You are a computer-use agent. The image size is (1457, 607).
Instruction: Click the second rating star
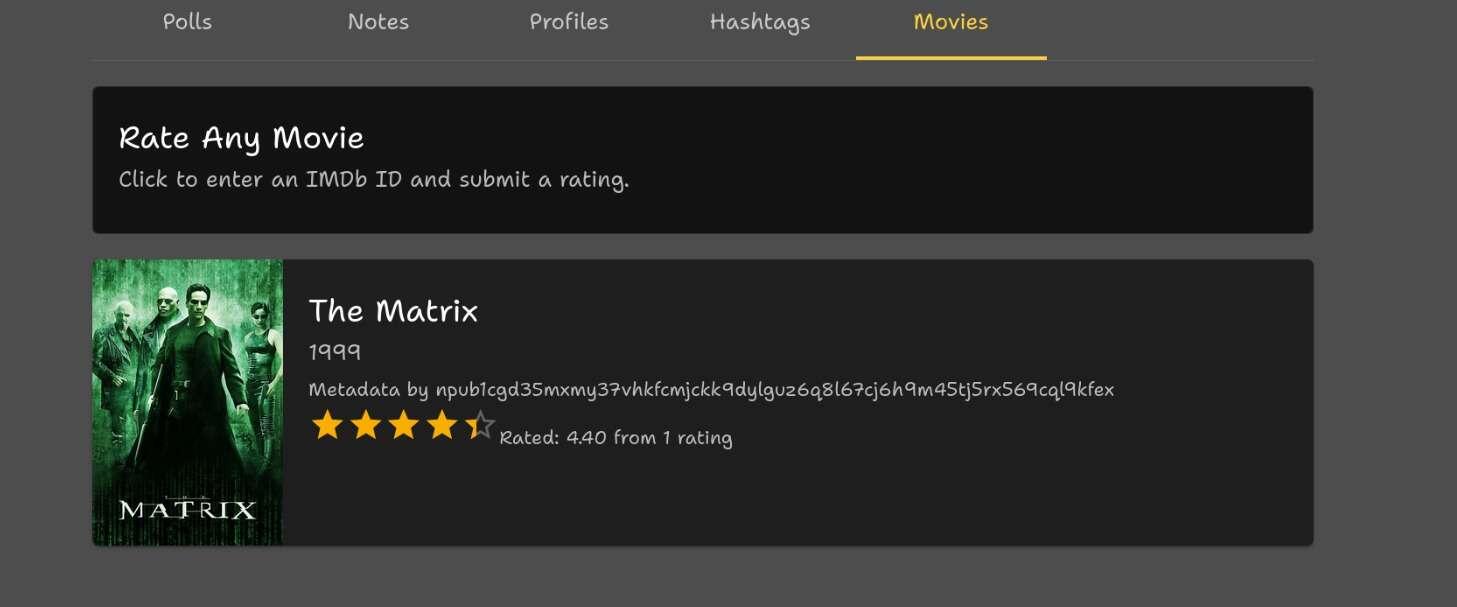(x=365, y=425)
